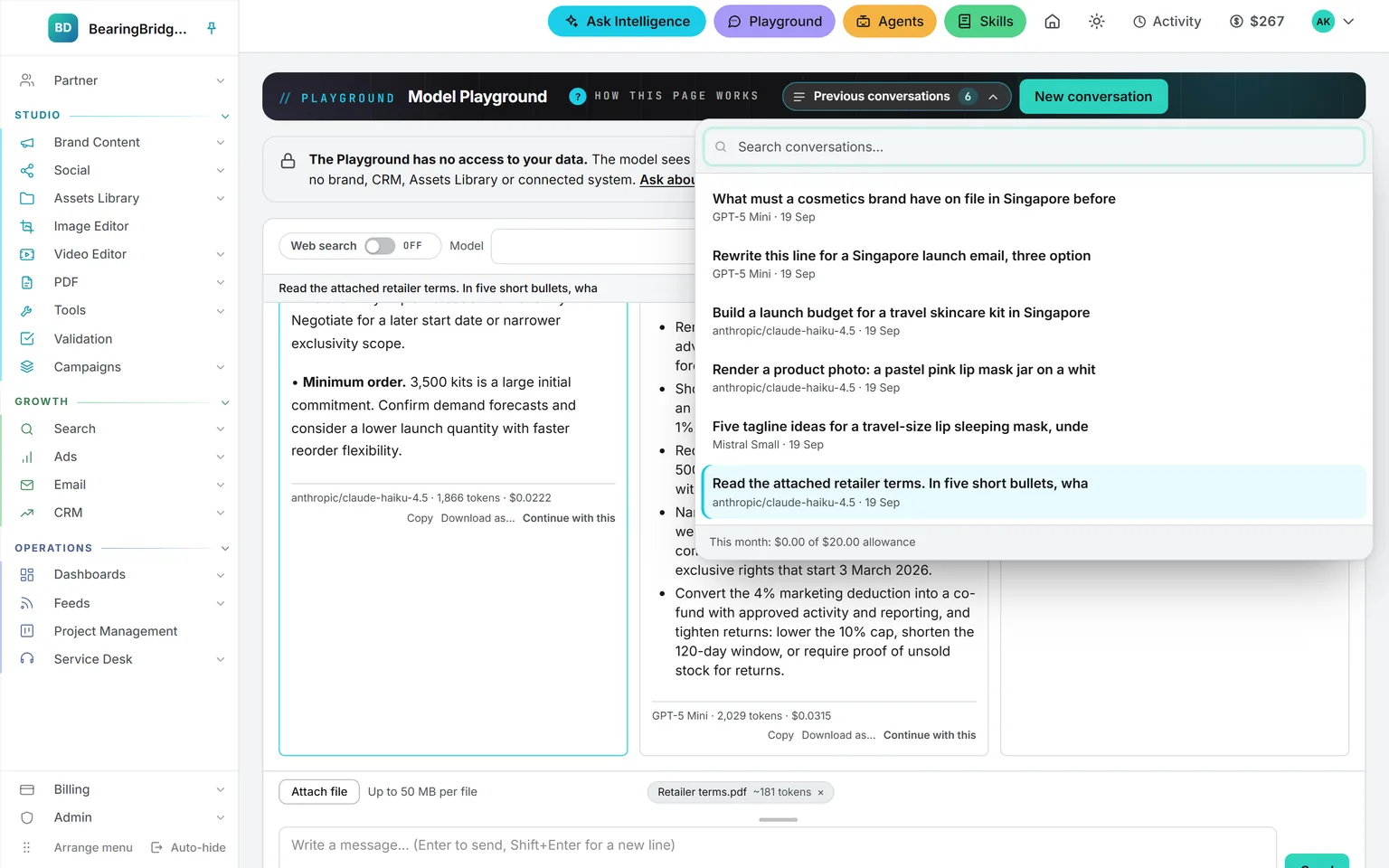Toggle the Auto-hide sidebar option
1389x868 pixels.
coord(188,848)
